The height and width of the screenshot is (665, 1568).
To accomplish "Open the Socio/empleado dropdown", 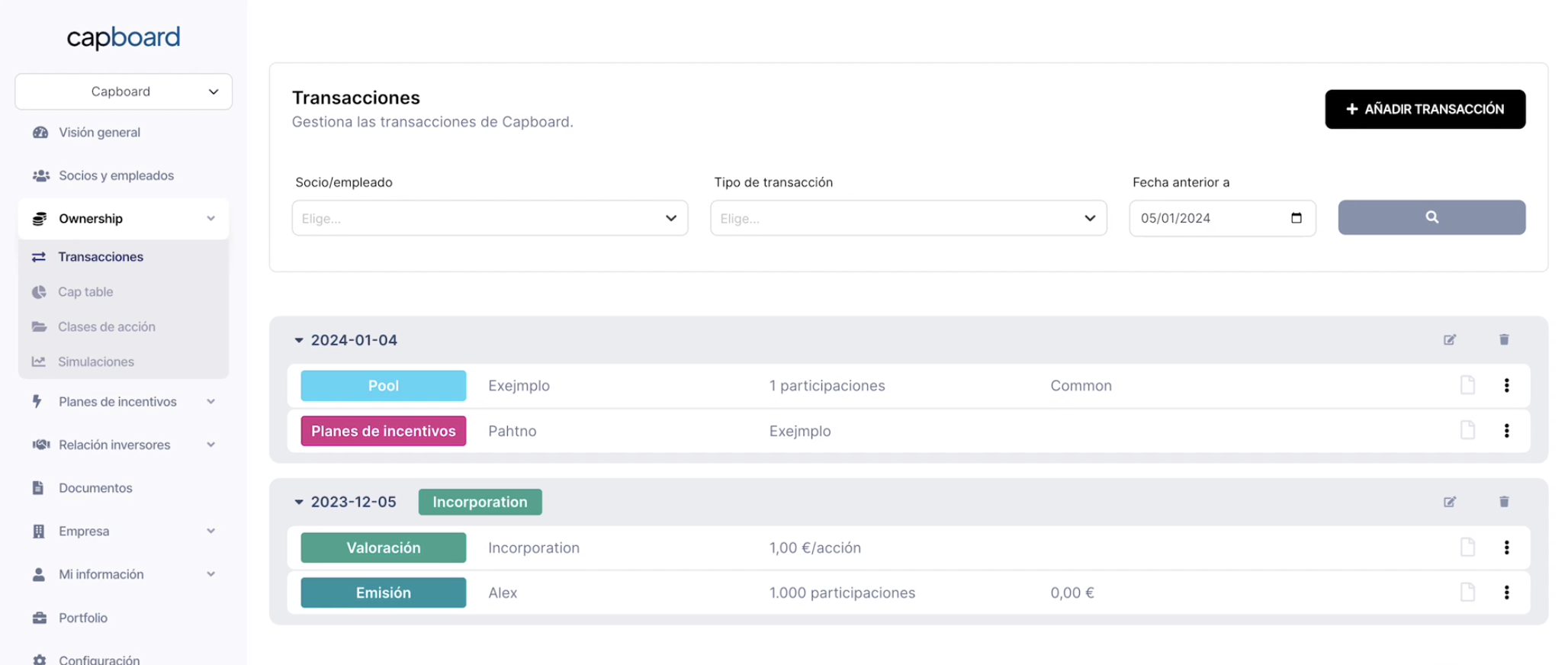I will coord(490,218).
